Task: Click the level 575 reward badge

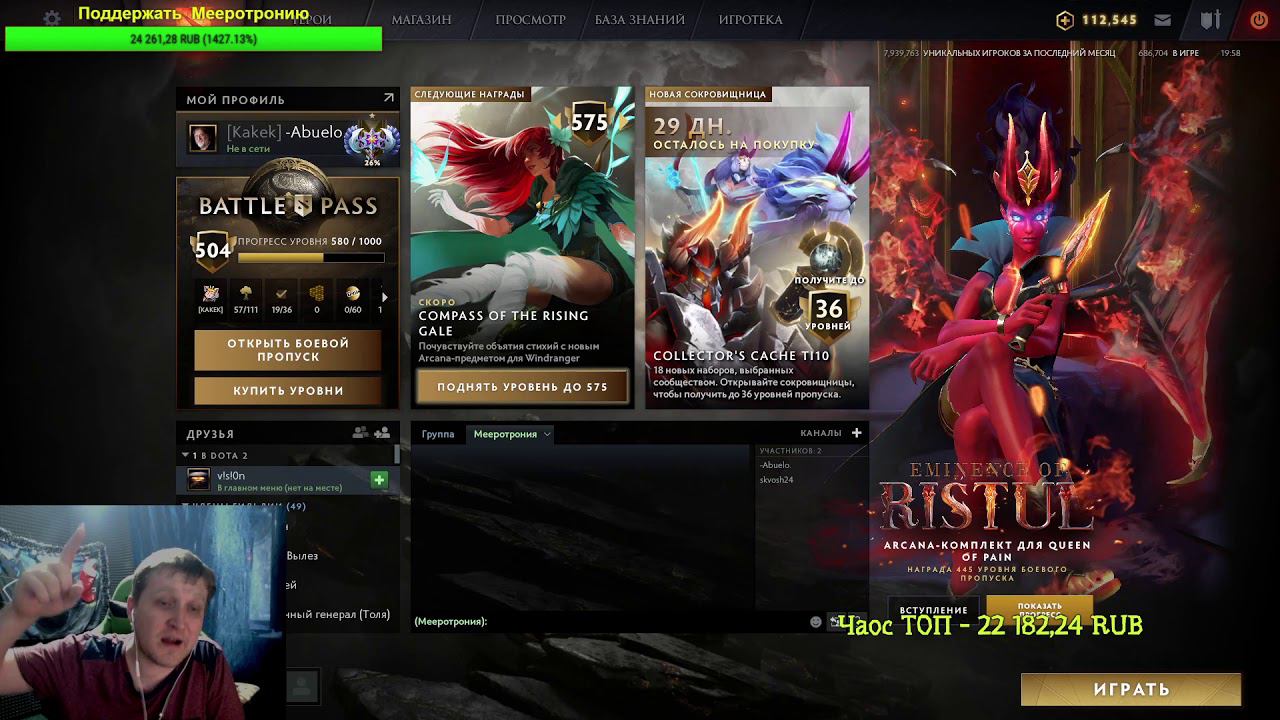Action: [x=589, y=121]
